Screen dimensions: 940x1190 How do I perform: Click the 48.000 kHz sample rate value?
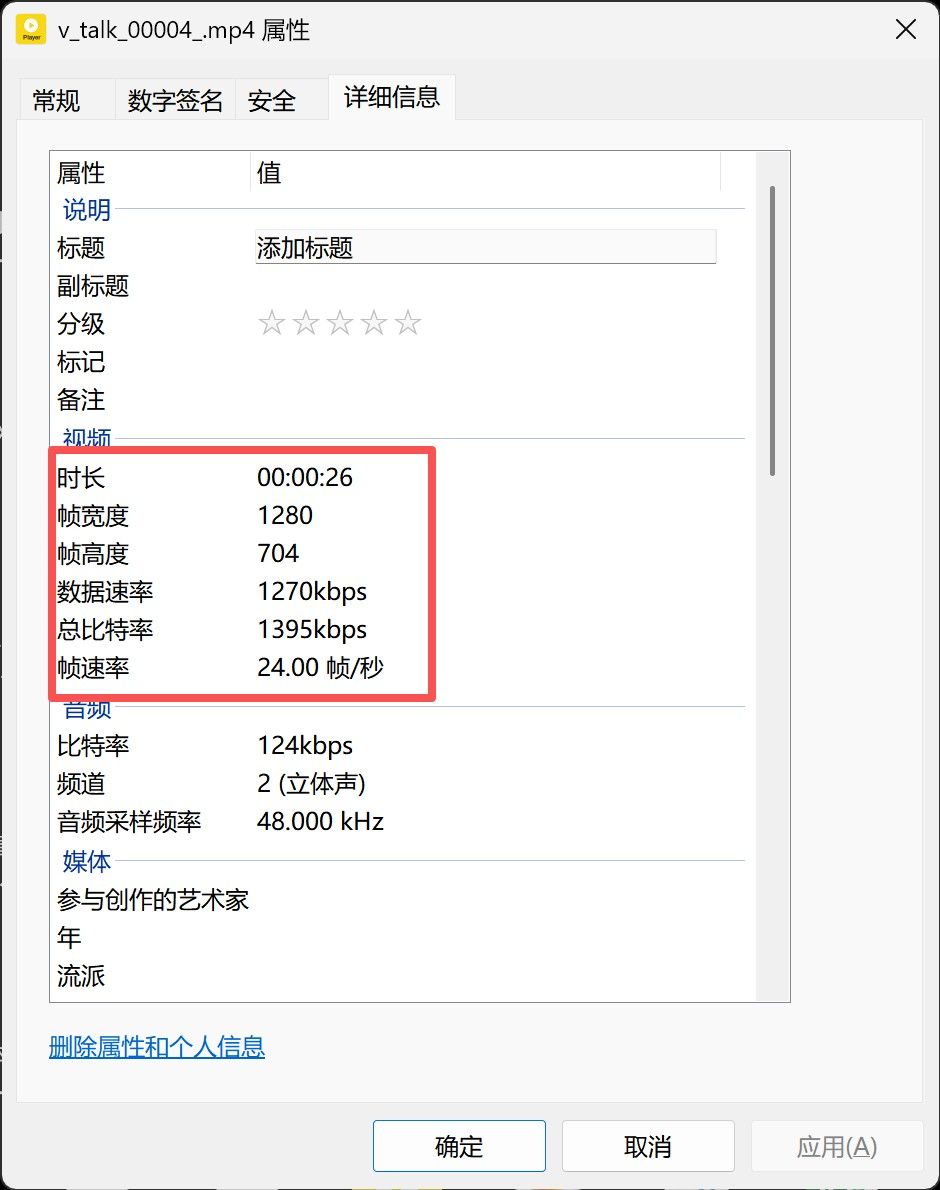pos(320,821)
